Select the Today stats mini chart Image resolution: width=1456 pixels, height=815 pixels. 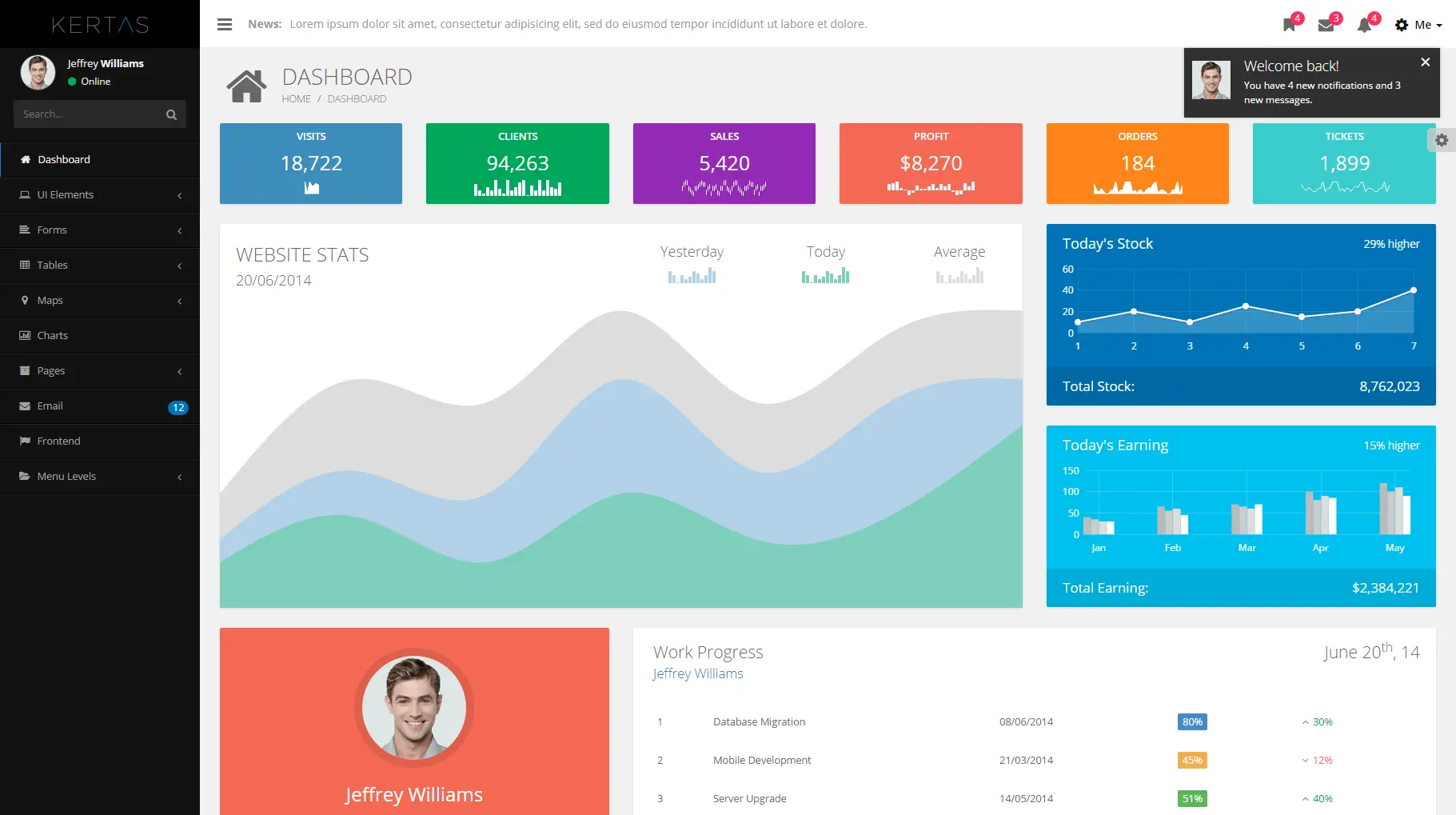tap(825, 276)
